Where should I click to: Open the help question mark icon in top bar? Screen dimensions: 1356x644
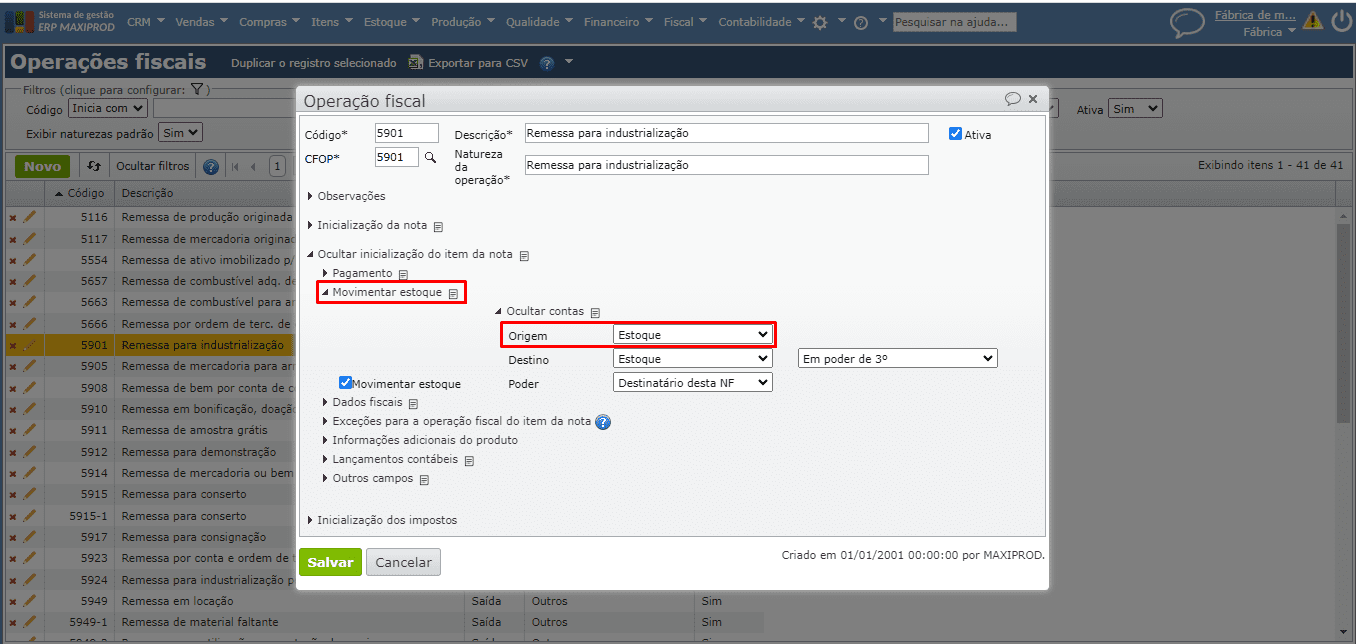860,23
